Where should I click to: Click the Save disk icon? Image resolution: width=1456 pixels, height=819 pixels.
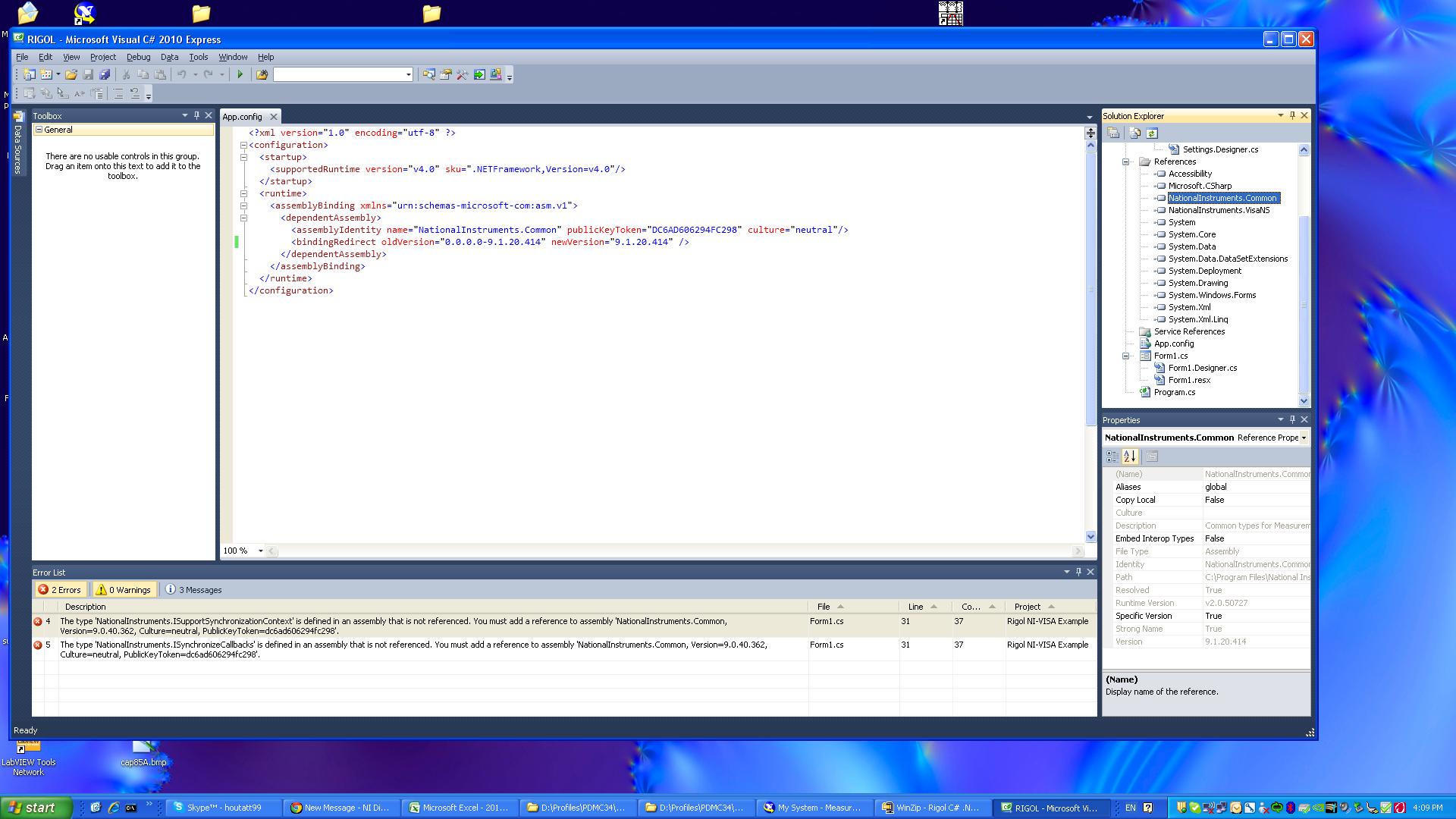(88, 74)
